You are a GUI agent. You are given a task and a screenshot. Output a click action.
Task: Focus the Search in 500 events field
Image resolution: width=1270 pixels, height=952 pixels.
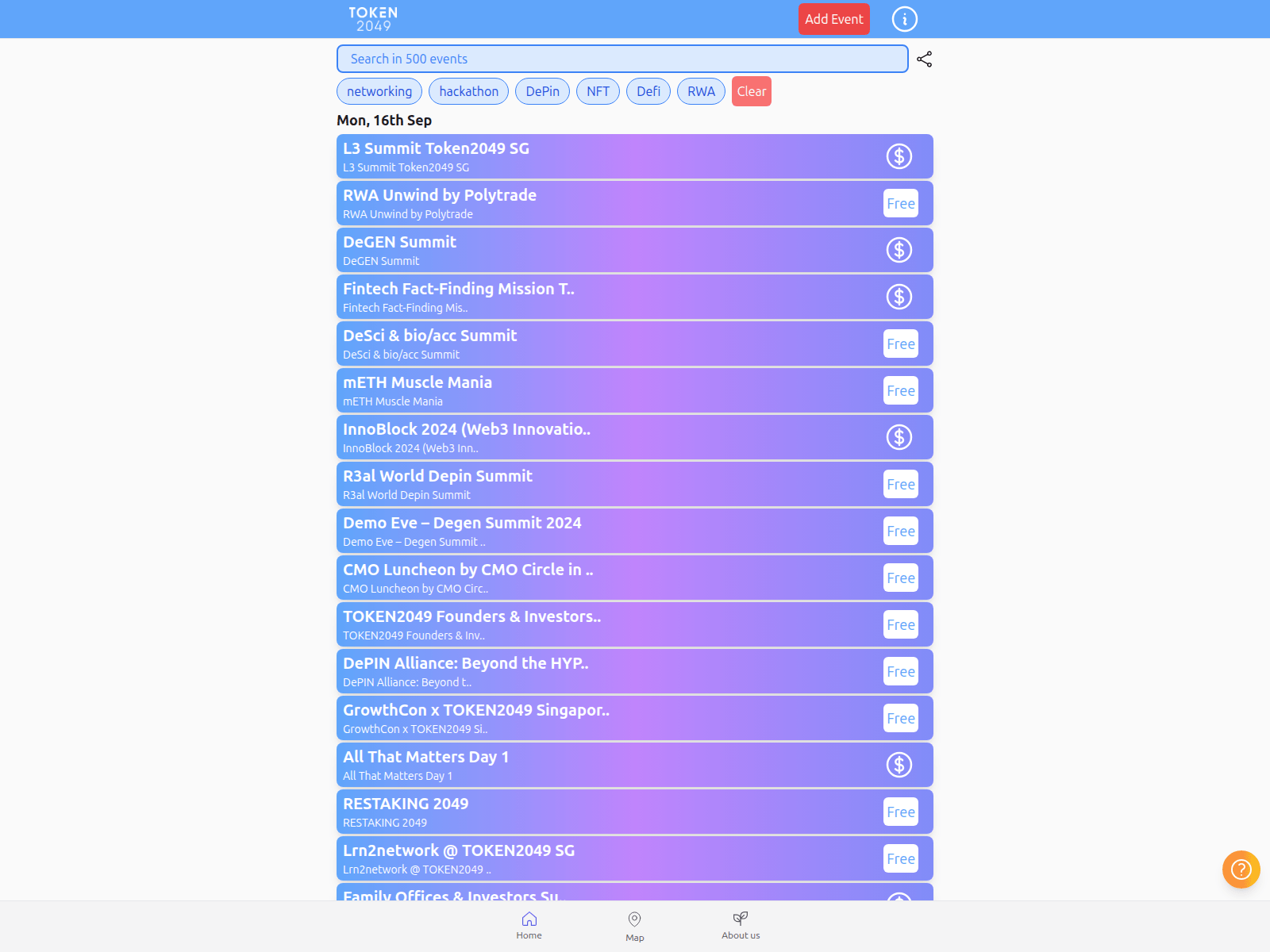click(622, 59)
